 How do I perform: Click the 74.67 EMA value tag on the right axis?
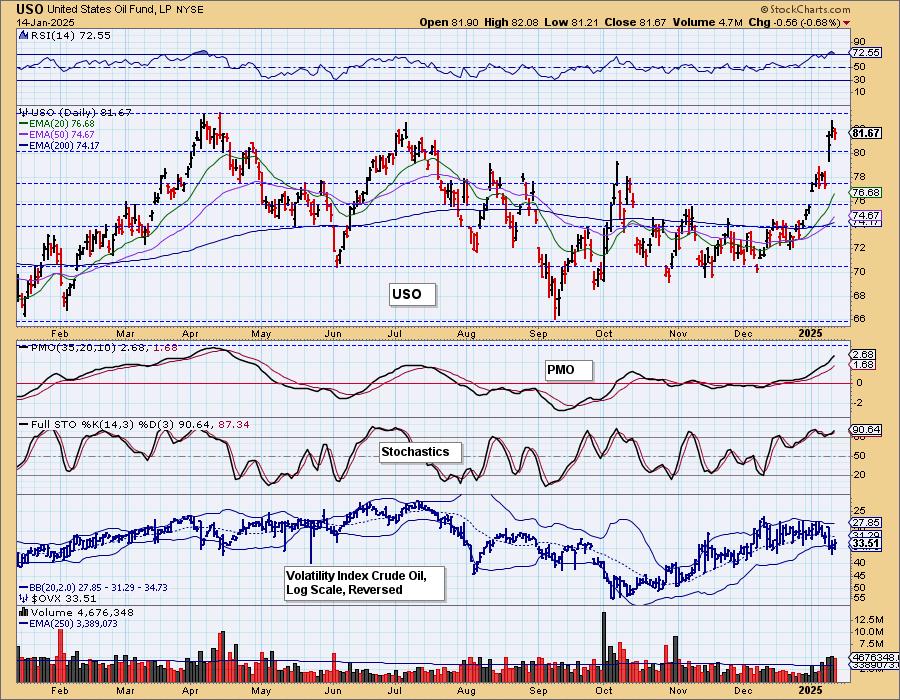pos(866,215)
